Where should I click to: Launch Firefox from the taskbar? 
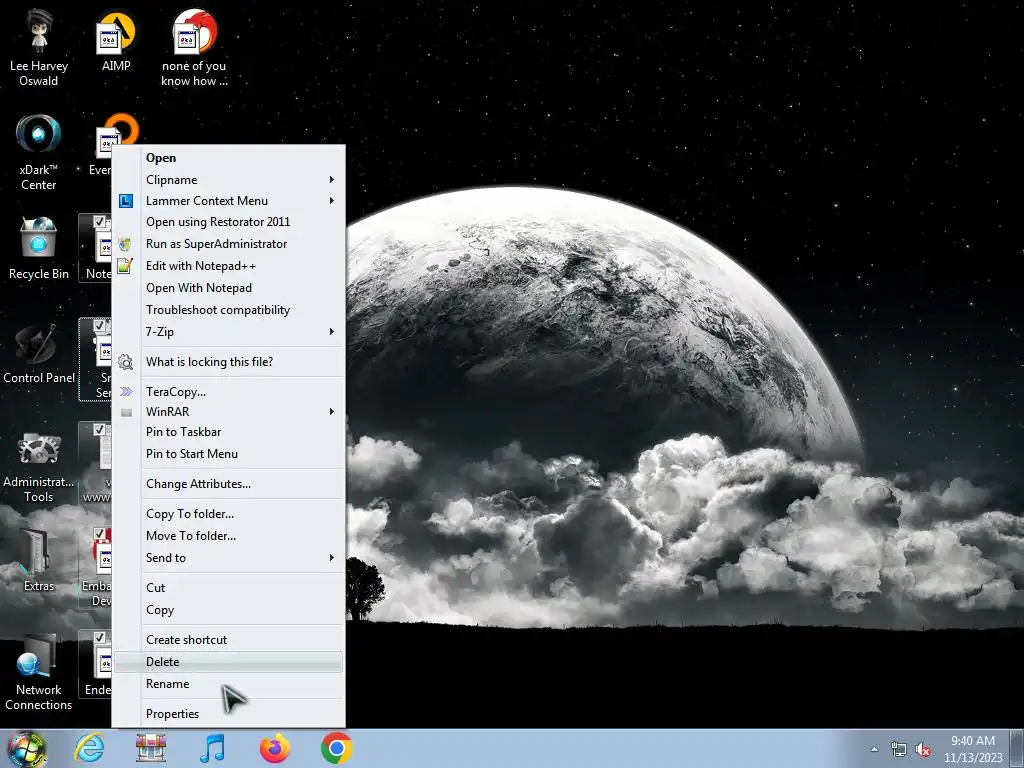click(x=274, y=748)
